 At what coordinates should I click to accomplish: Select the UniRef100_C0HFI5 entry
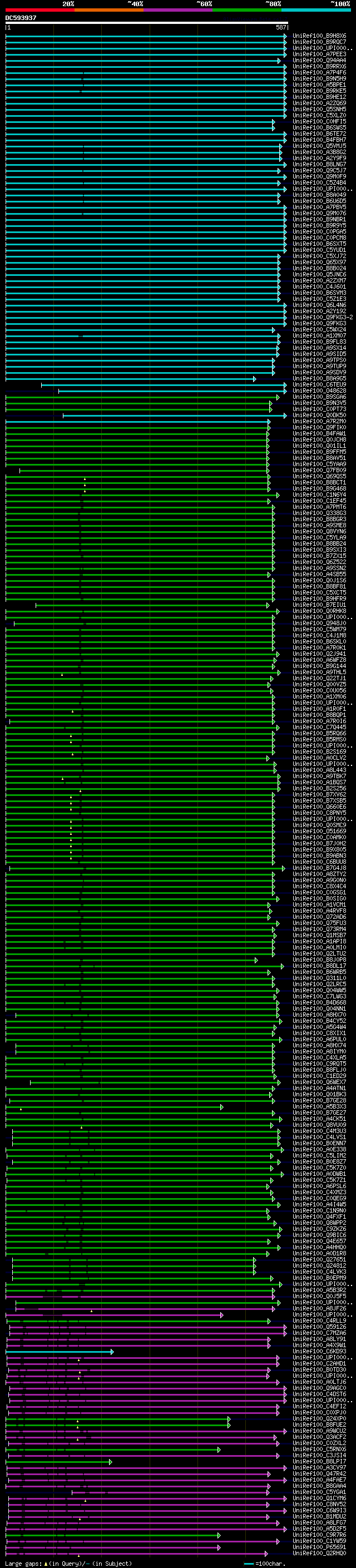click(319, 121)
